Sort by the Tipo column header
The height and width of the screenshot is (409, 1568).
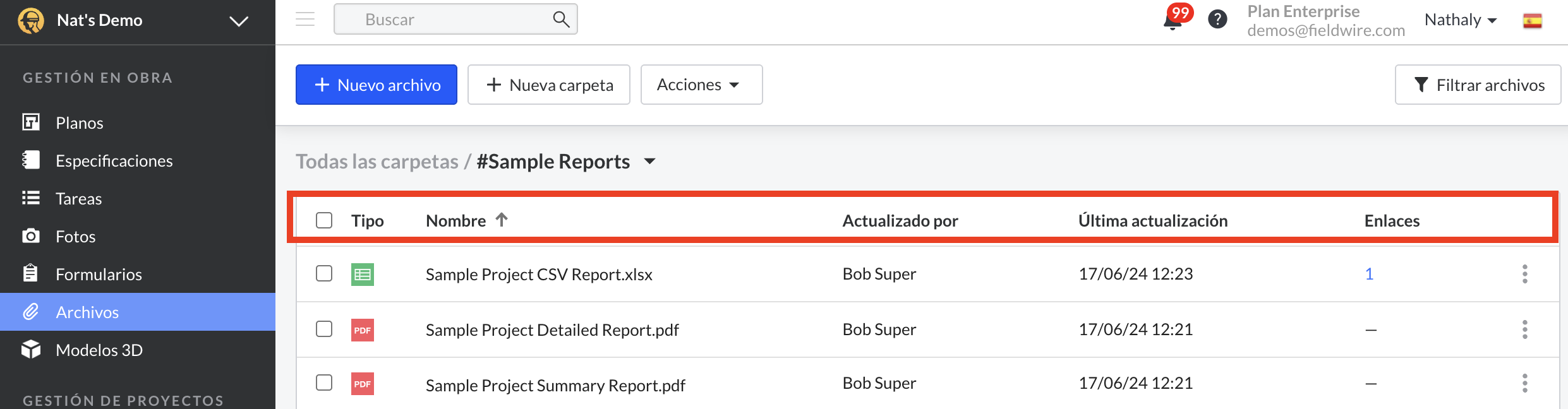(368, 221)
